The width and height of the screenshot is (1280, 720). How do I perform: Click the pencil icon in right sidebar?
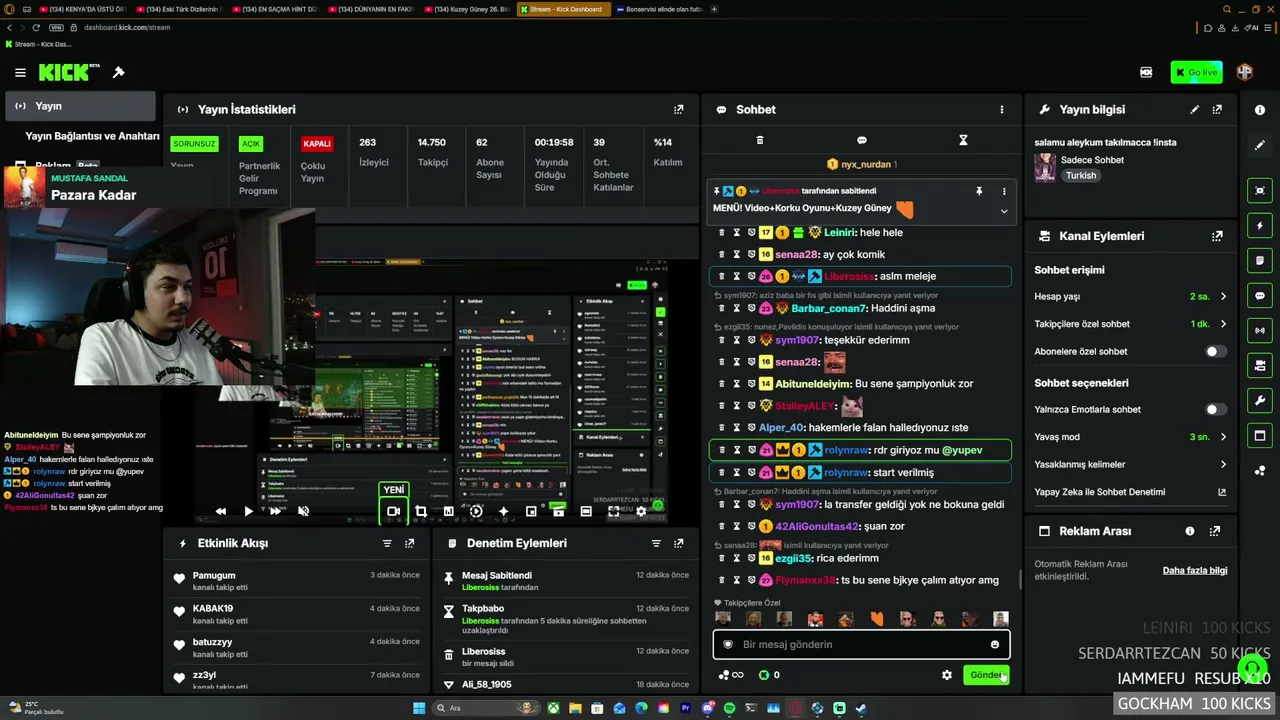(x=1260, y=145)
